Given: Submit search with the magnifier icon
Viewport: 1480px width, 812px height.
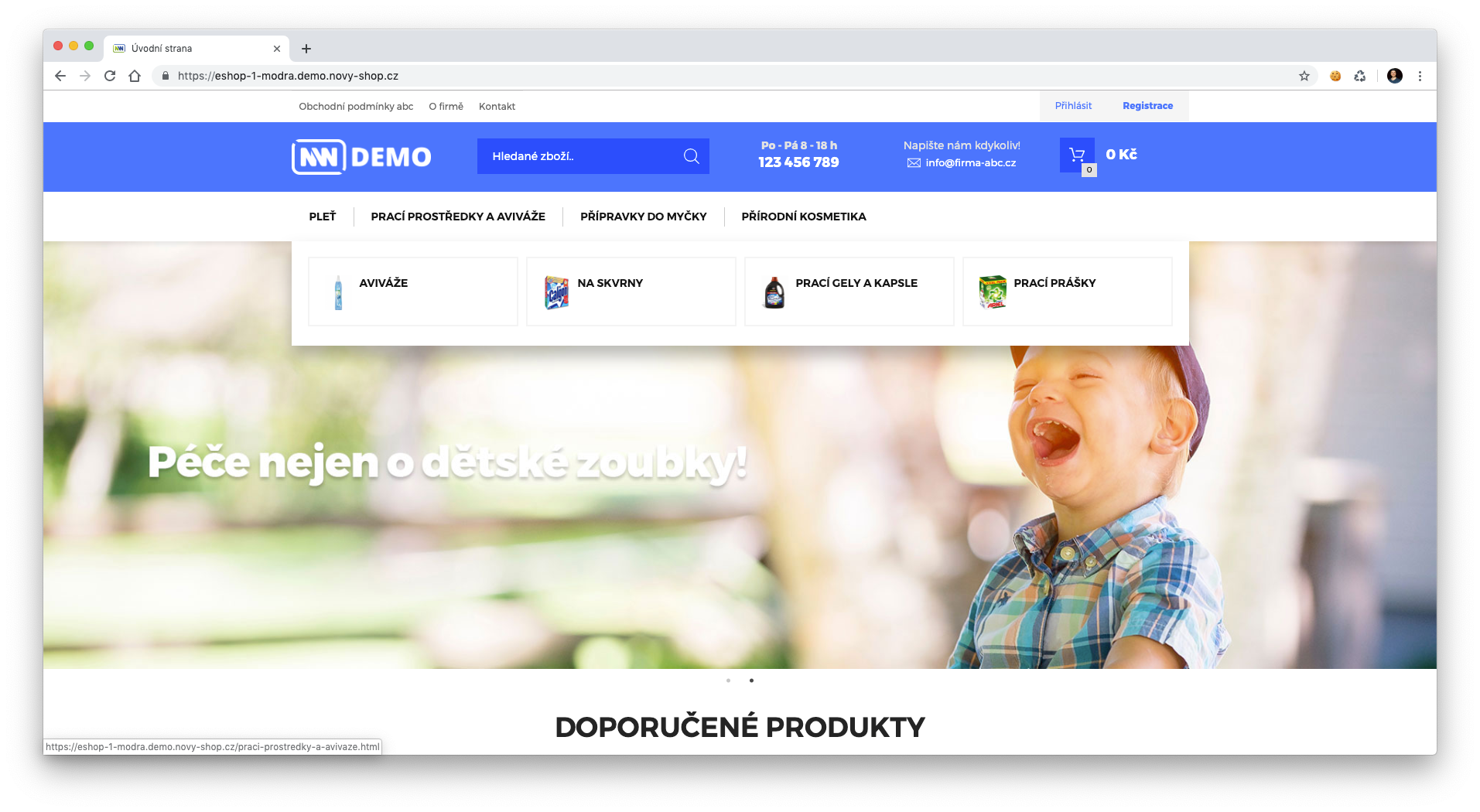Looking at the screenshot, I should [692, 156].
